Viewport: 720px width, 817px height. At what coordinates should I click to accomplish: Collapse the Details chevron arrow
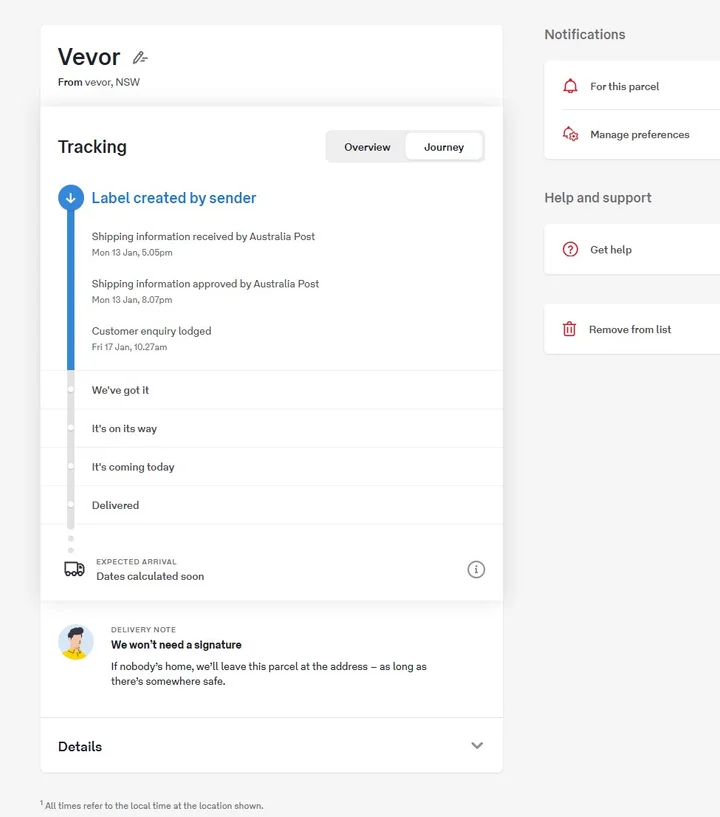coord(477,746)
